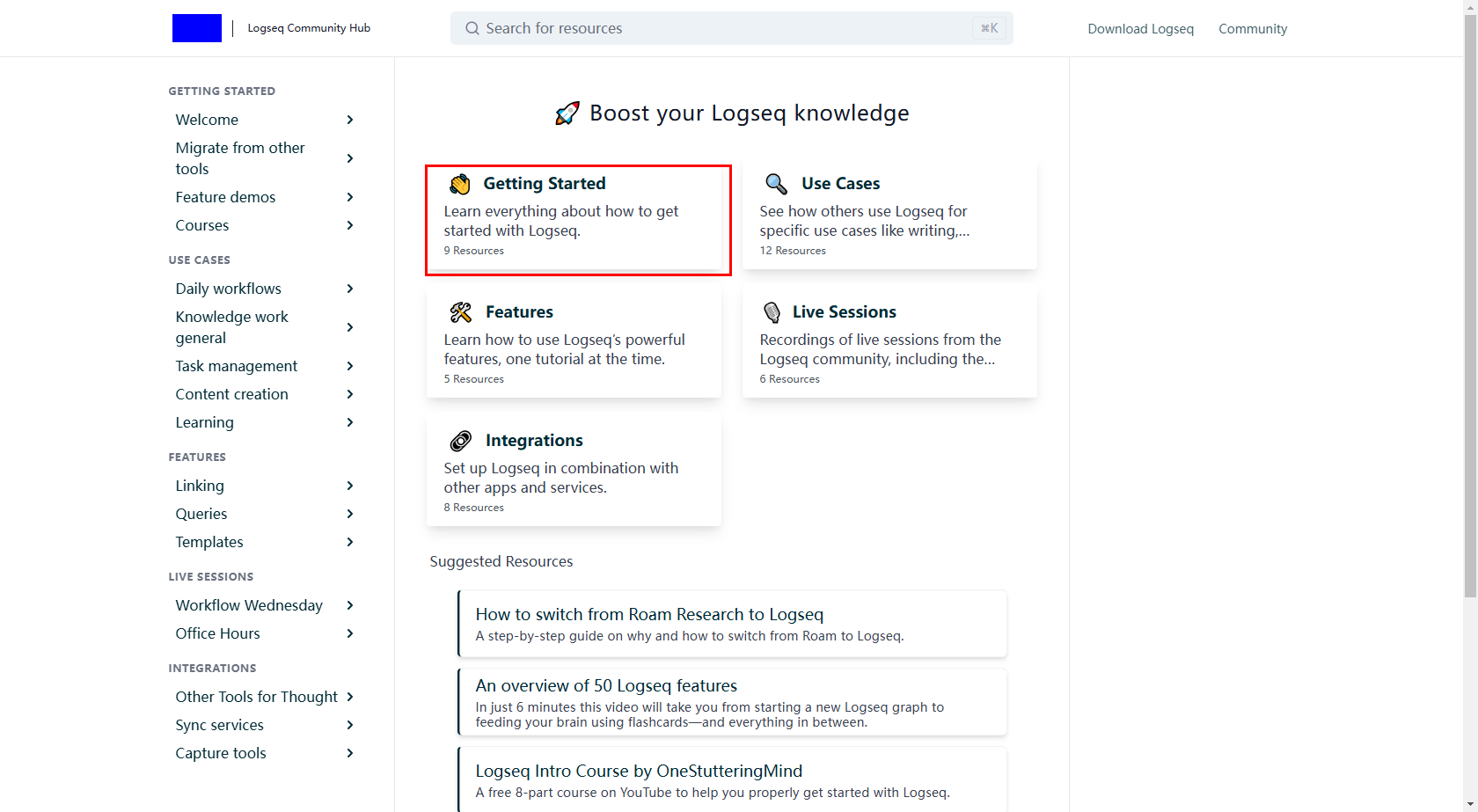Select Templates in the sidebar
Viewport: 1478px width, 812px height.
point(209,542)
